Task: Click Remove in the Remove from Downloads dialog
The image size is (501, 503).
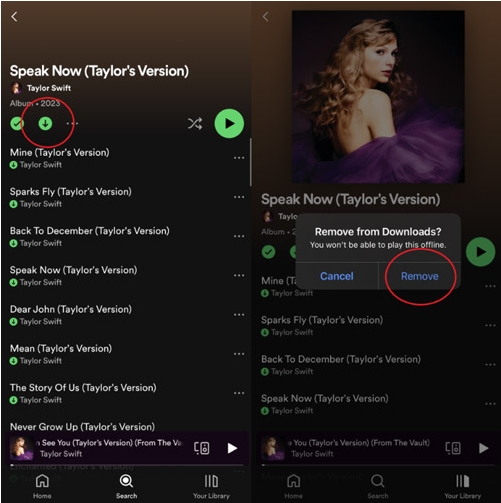Action: tap(420, 276)
